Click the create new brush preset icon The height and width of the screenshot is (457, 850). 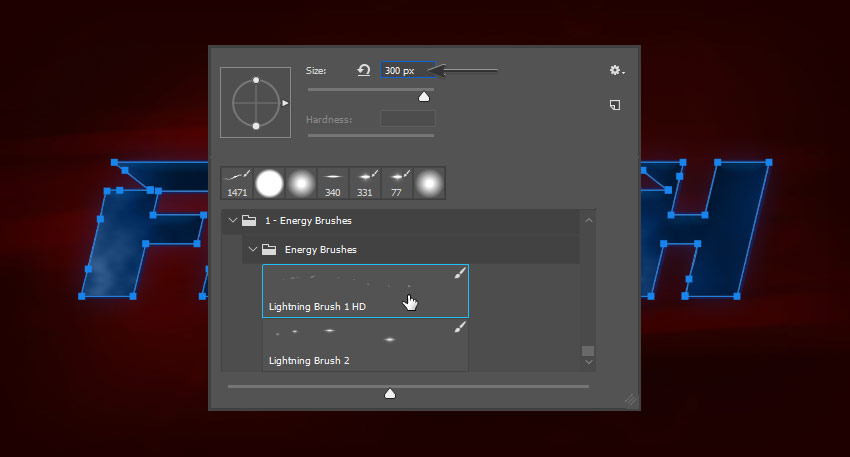(x=616, y=105)
